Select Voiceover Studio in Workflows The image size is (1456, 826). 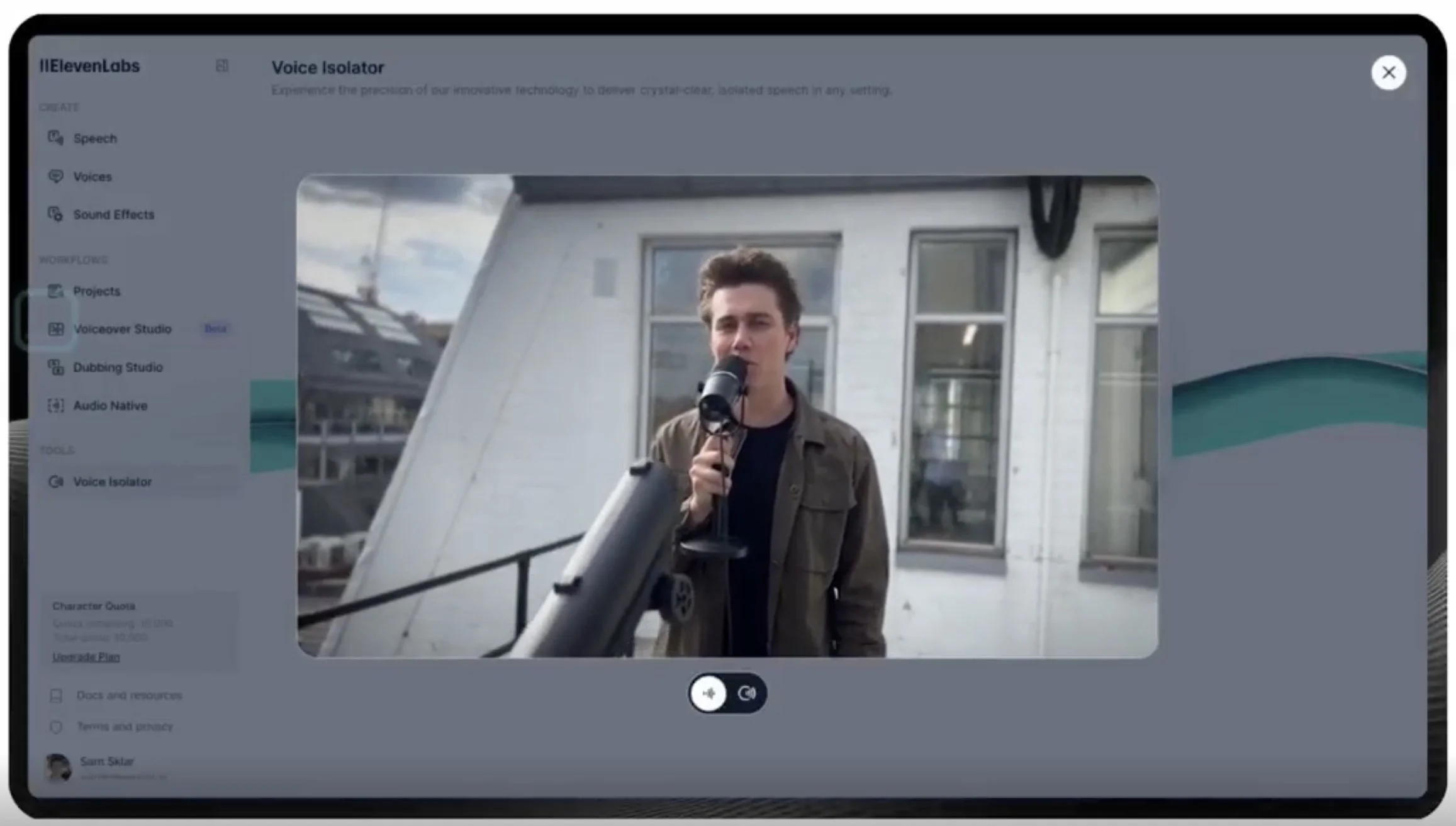point(122,328)
